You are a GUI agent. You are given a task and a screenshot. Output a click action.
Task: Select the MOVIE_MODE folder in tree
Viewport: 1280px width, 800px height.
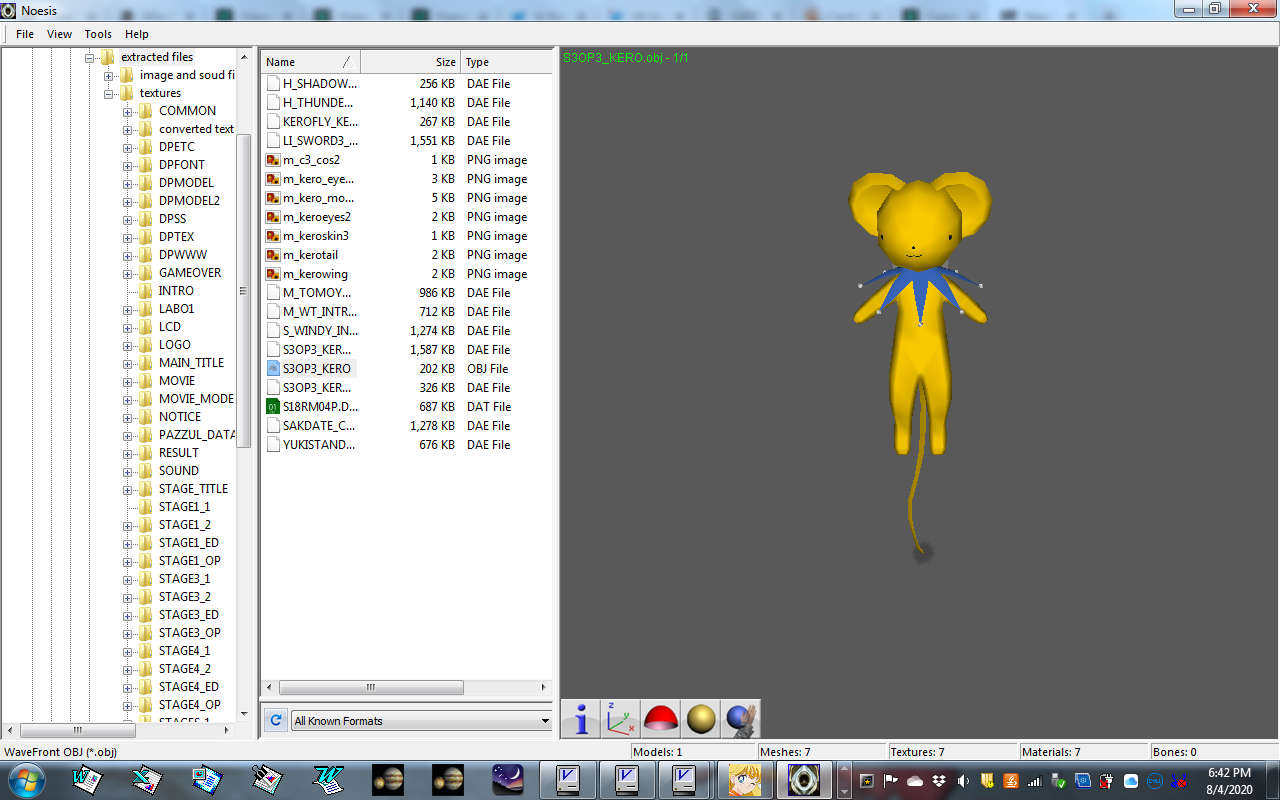pos(196,399)
